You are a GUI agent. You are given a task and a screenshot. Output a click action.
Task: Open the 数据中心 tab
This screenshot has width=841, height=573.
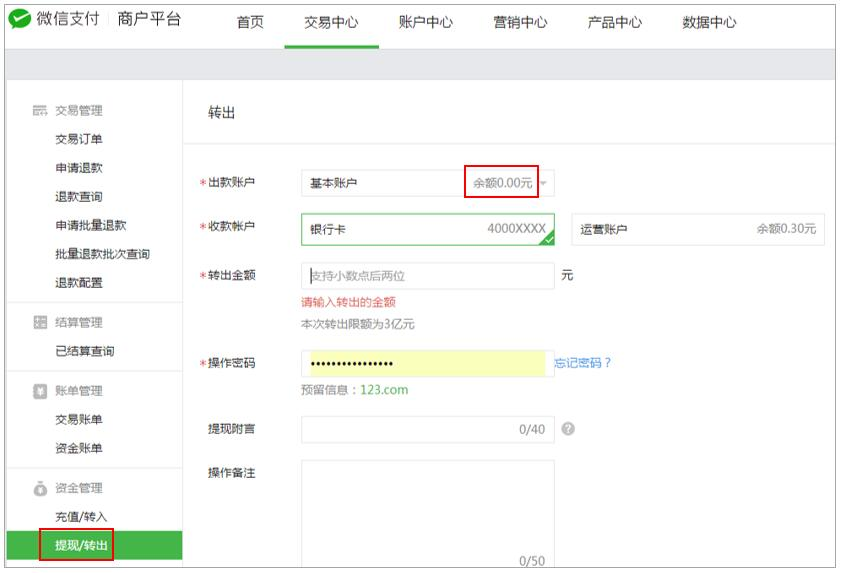click(x=709, y=22)
